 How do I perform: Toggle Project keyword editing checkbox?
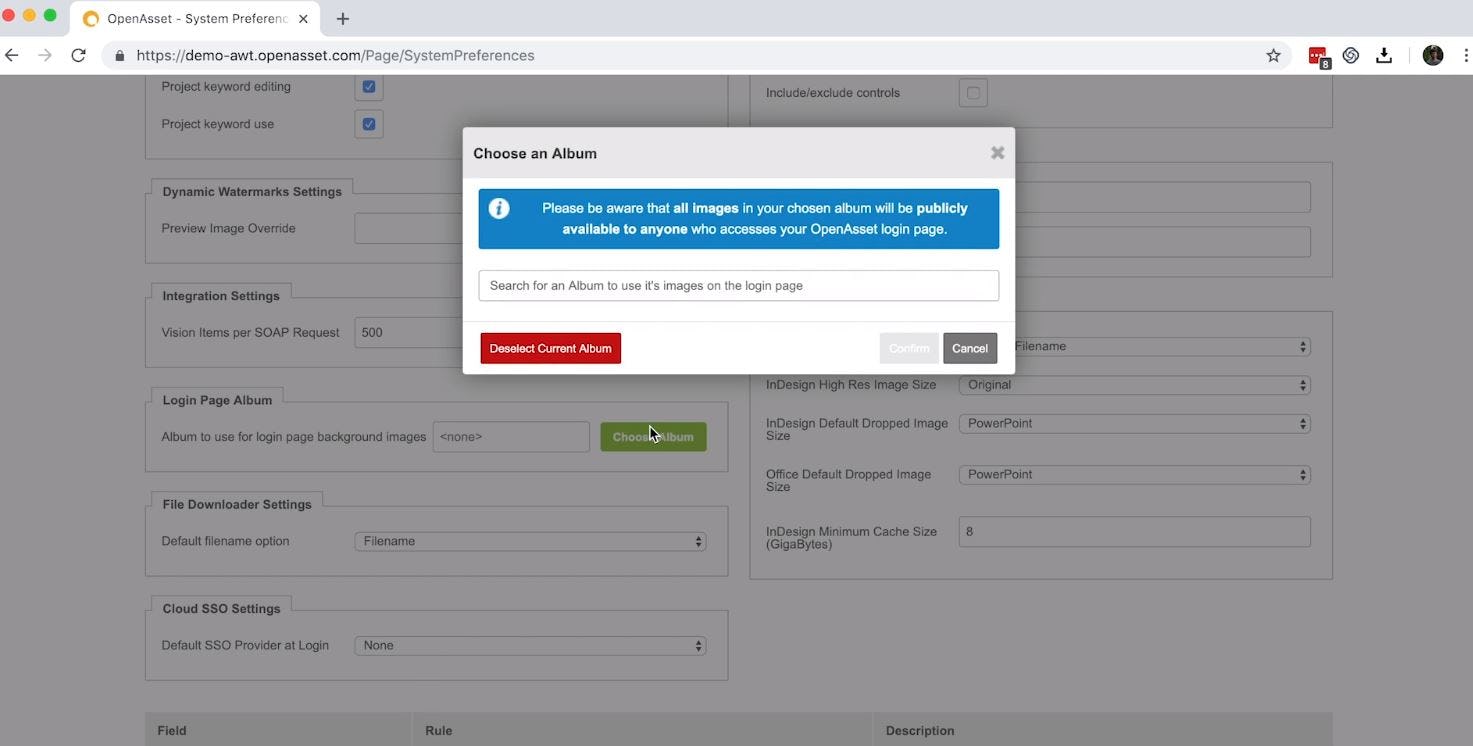coord(369,87)
